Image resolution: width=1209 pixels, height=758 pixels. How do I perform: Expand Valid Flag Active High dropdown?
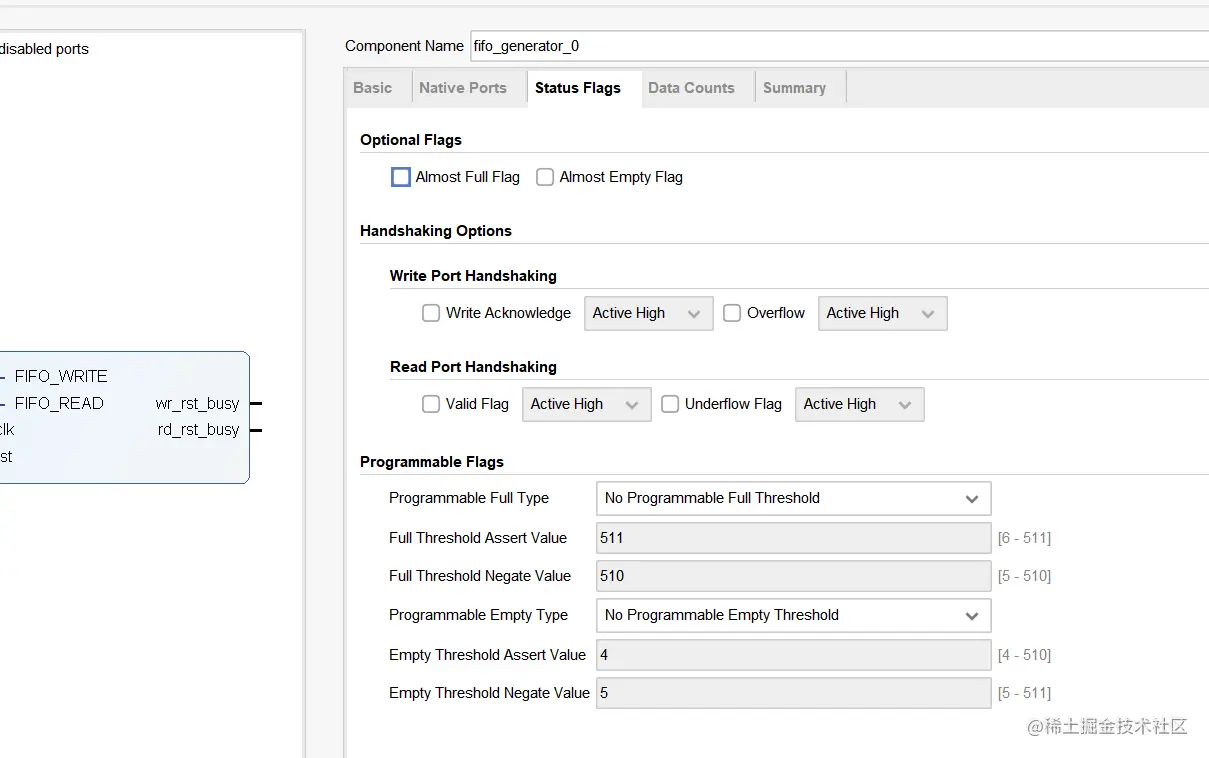tap(586, 404)
